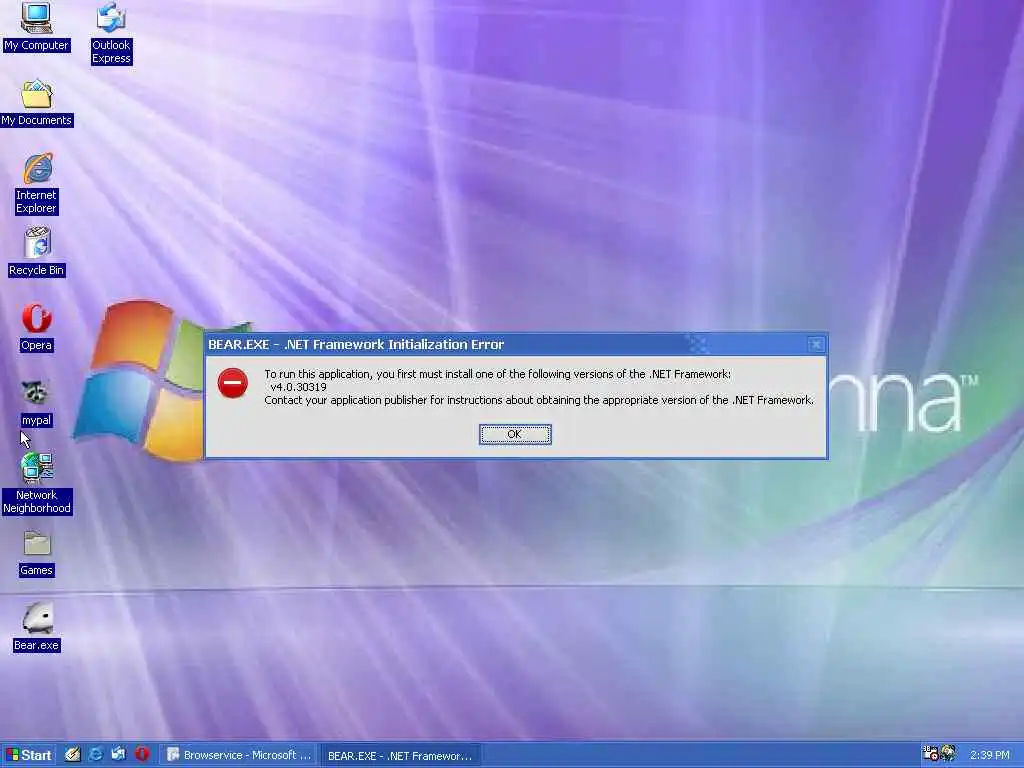
Task: Select the My Documents folder icon
Action: [x=37, y=103]
